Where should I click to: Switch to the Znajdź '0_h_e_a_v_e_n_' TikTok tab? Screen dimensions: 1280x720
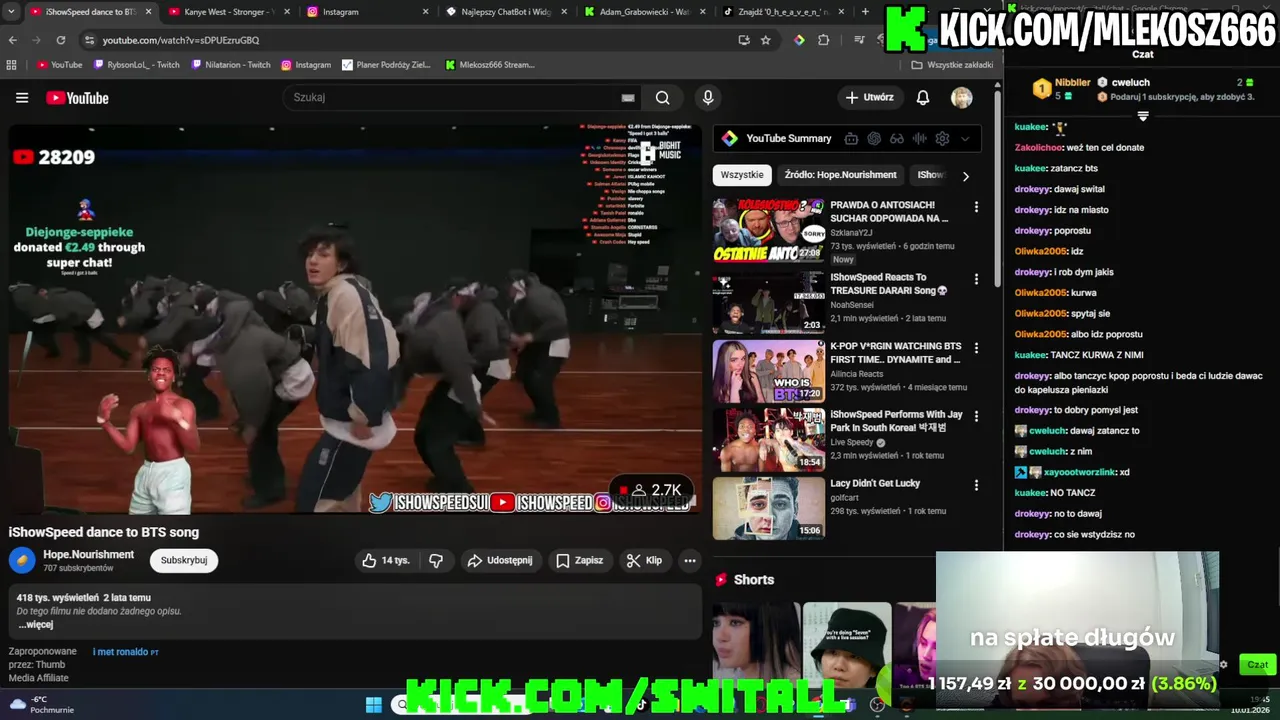(781, 12)
